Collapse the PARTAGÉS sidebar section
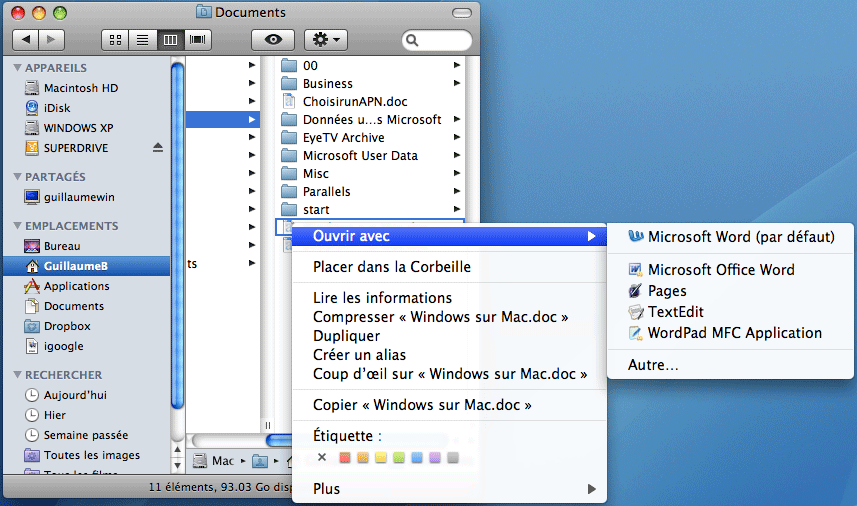 click(17, 176)
